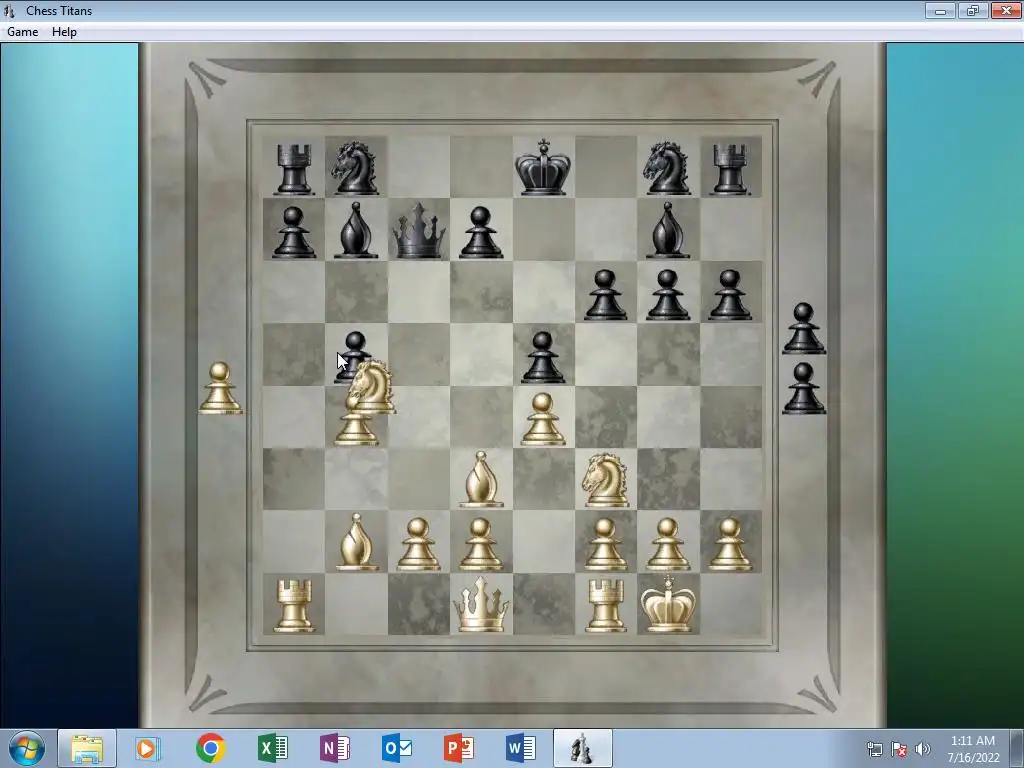Open Google Chrome from the taskbar
Image resolution: width=1024 pixels, height=768 pixels.
[x=210, y=748]
